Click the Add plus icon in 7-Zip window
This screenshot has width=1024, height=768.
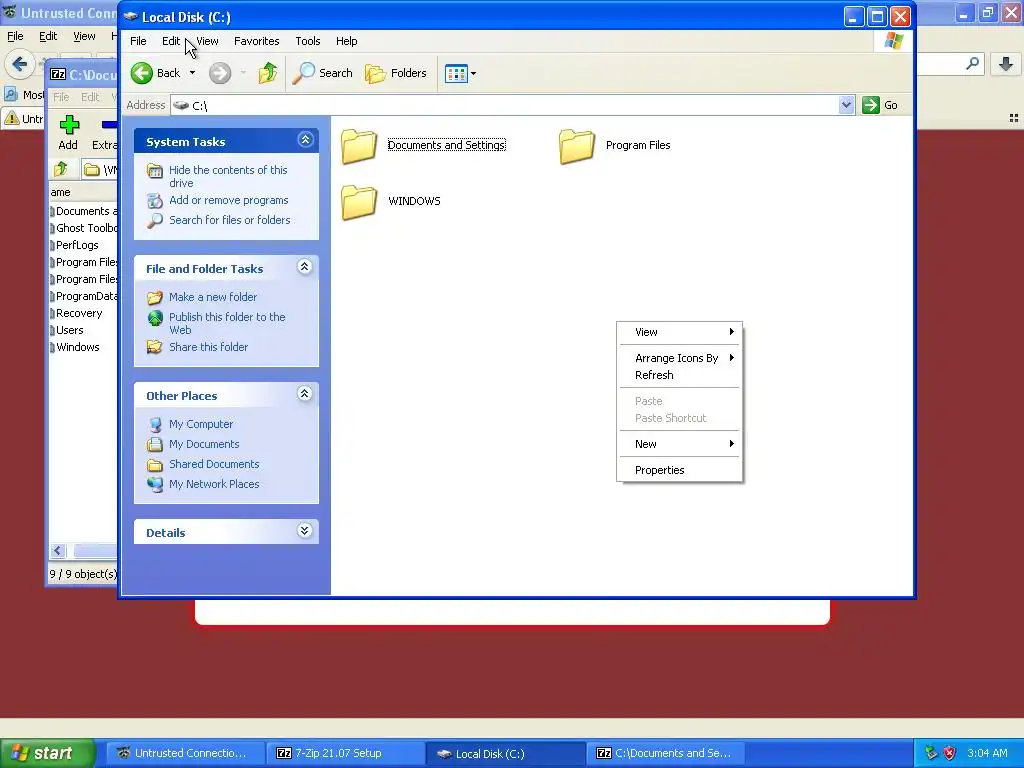(69, 125)
